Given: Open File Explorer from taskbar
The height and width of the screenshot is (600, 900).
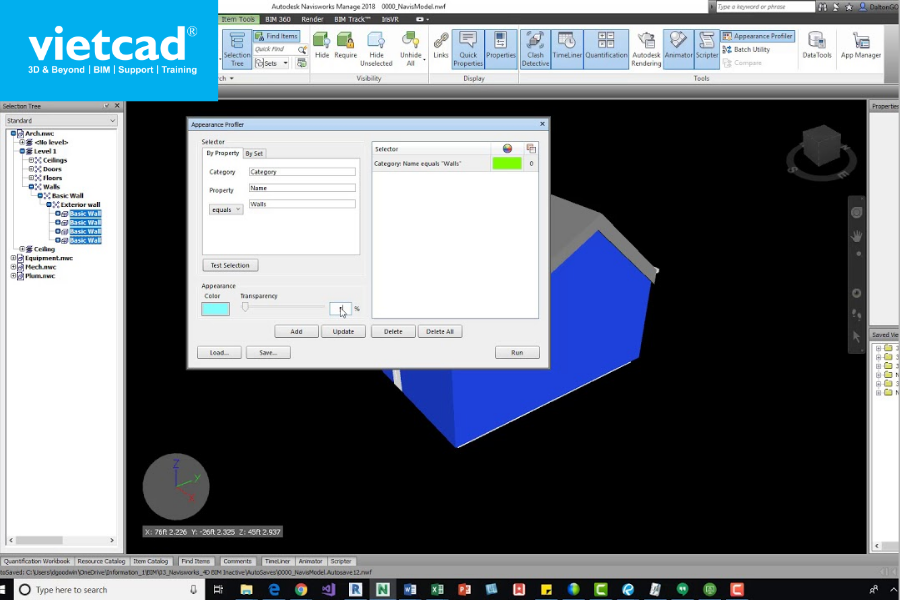Looking at the screenshot, I should pyautogui.click(x=246, y=590).
